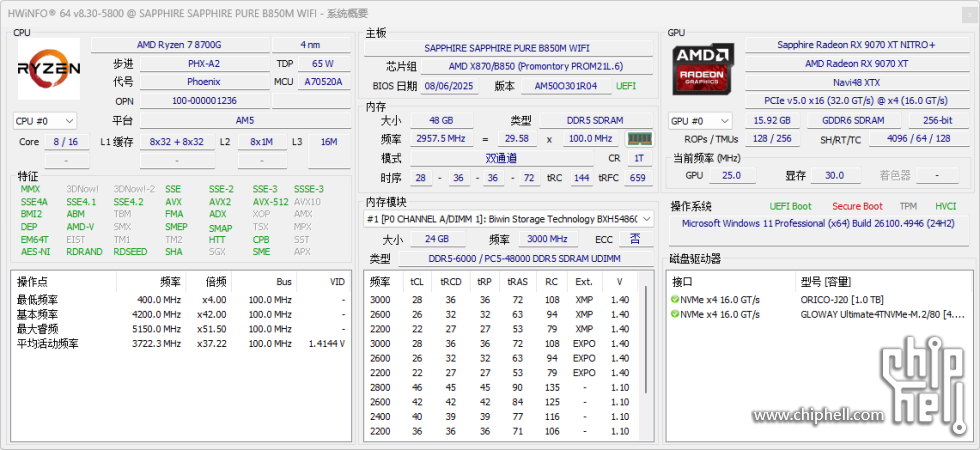Click the 8x32 + 8x32 L1 cache field

click(x=177, y=142)
